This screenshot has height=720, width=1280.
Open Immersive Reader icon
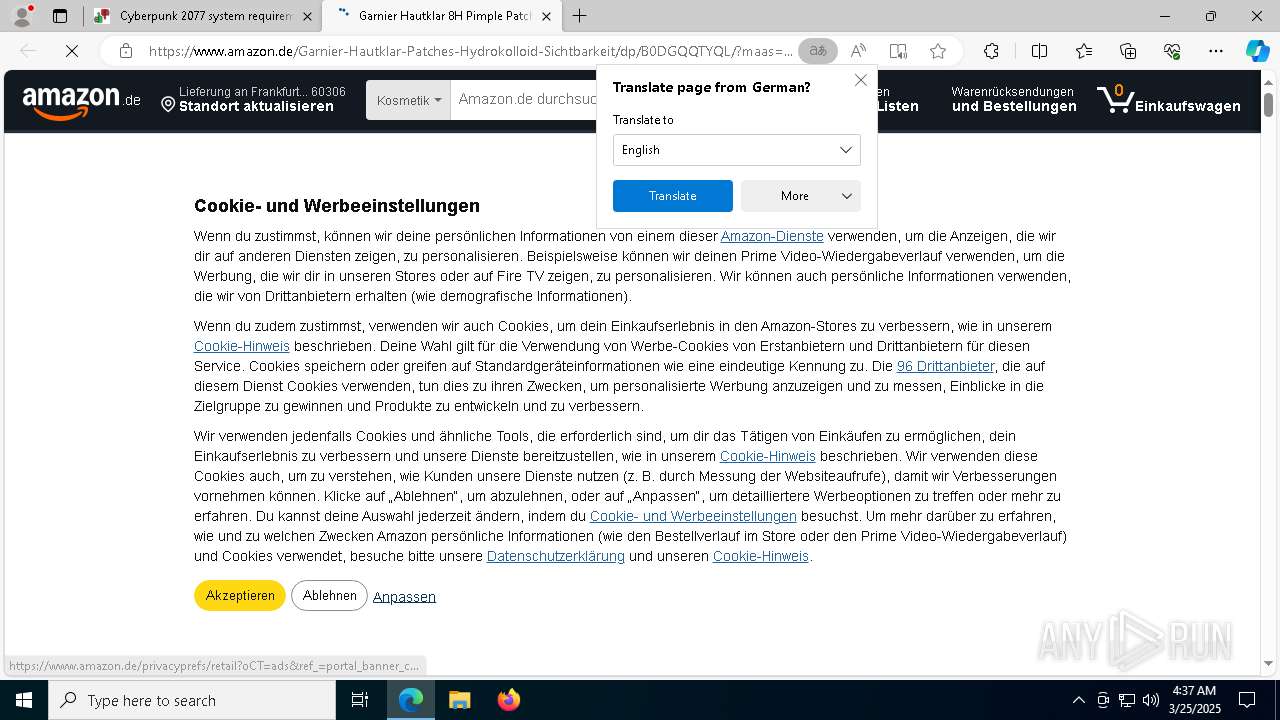(898, 51)
